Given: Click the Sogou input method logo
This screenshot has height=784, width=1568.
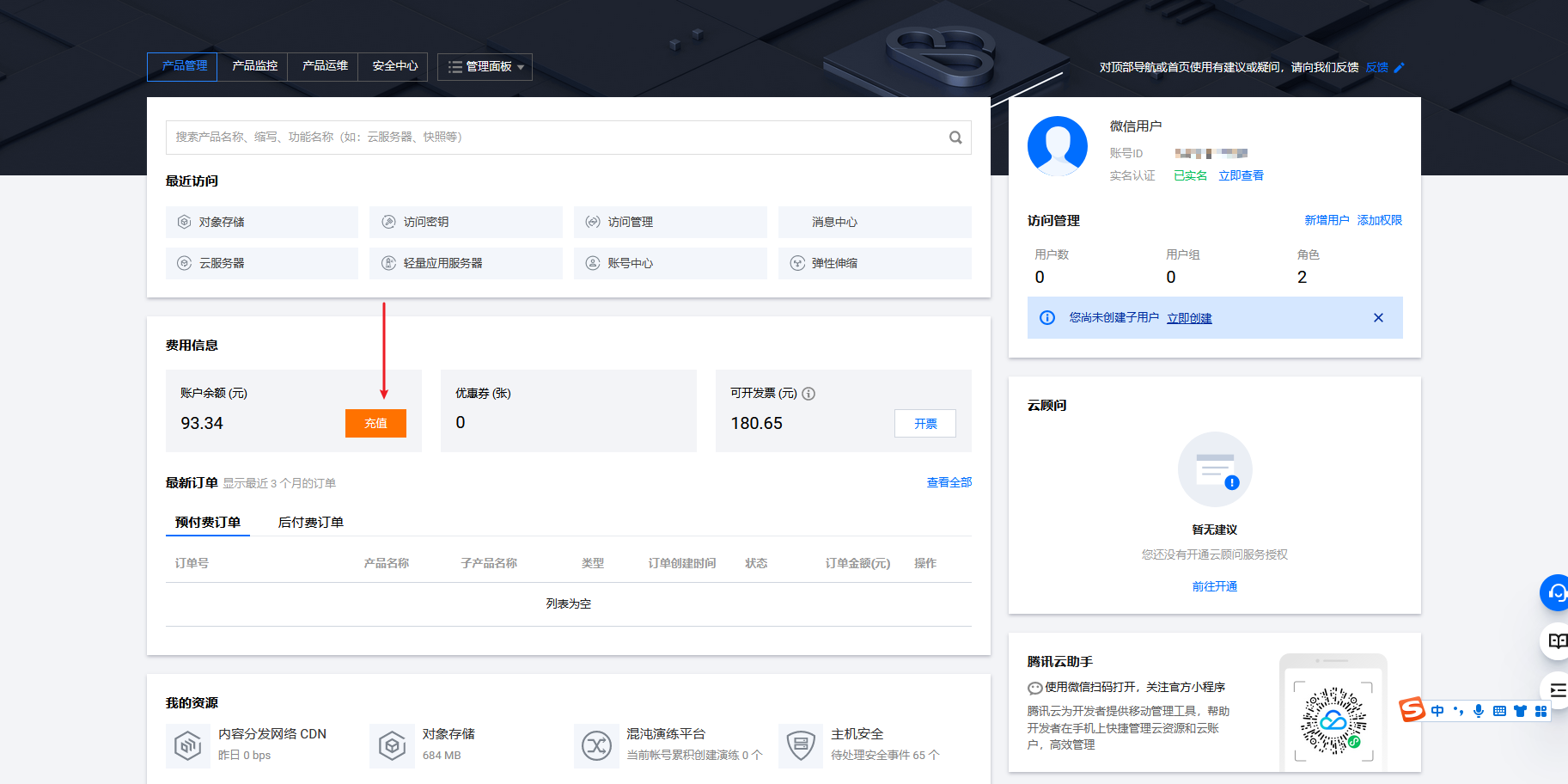Looking at the screenshot, I should (1412, 710).
